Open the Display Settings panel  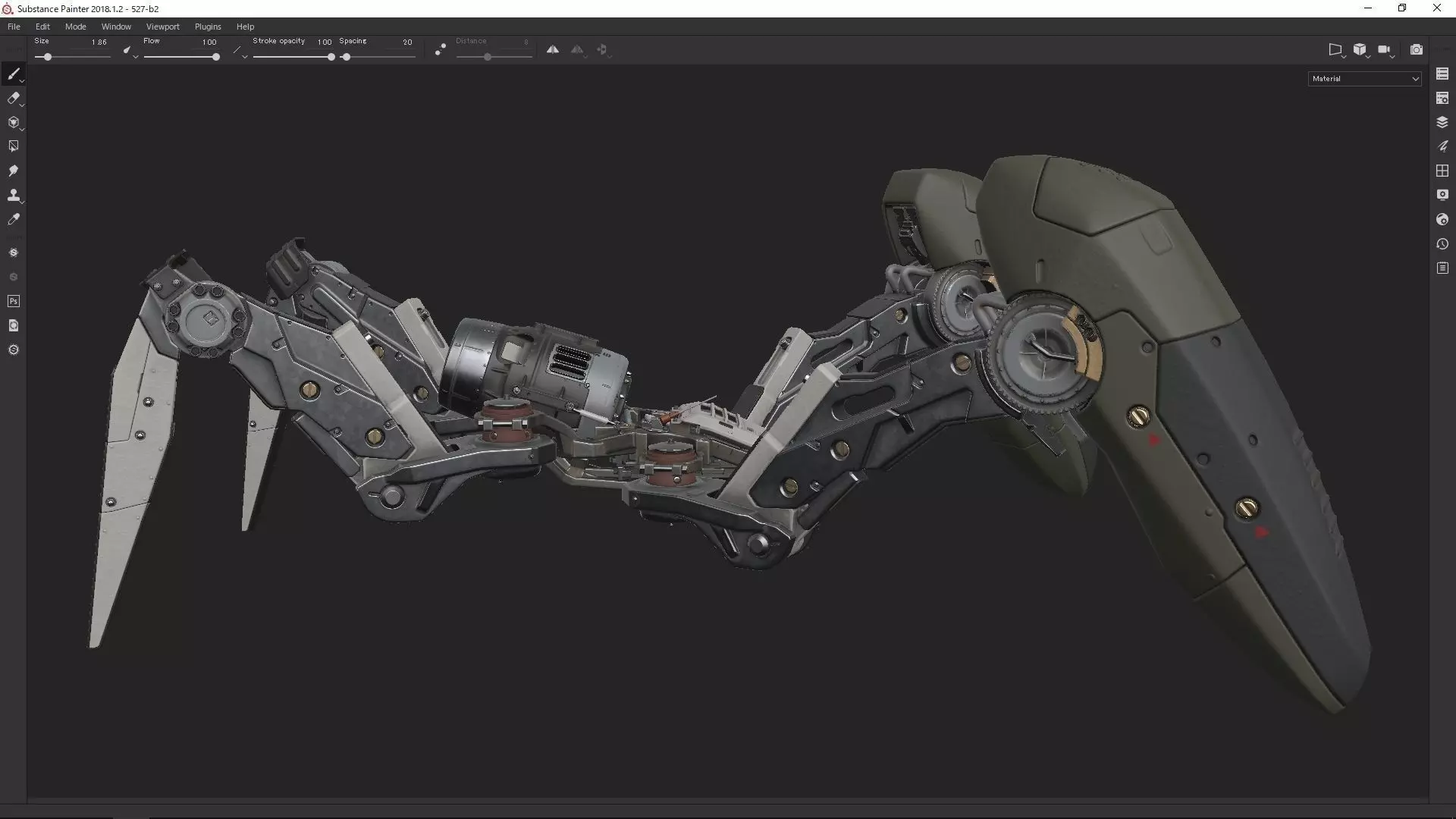point(1442,195)
